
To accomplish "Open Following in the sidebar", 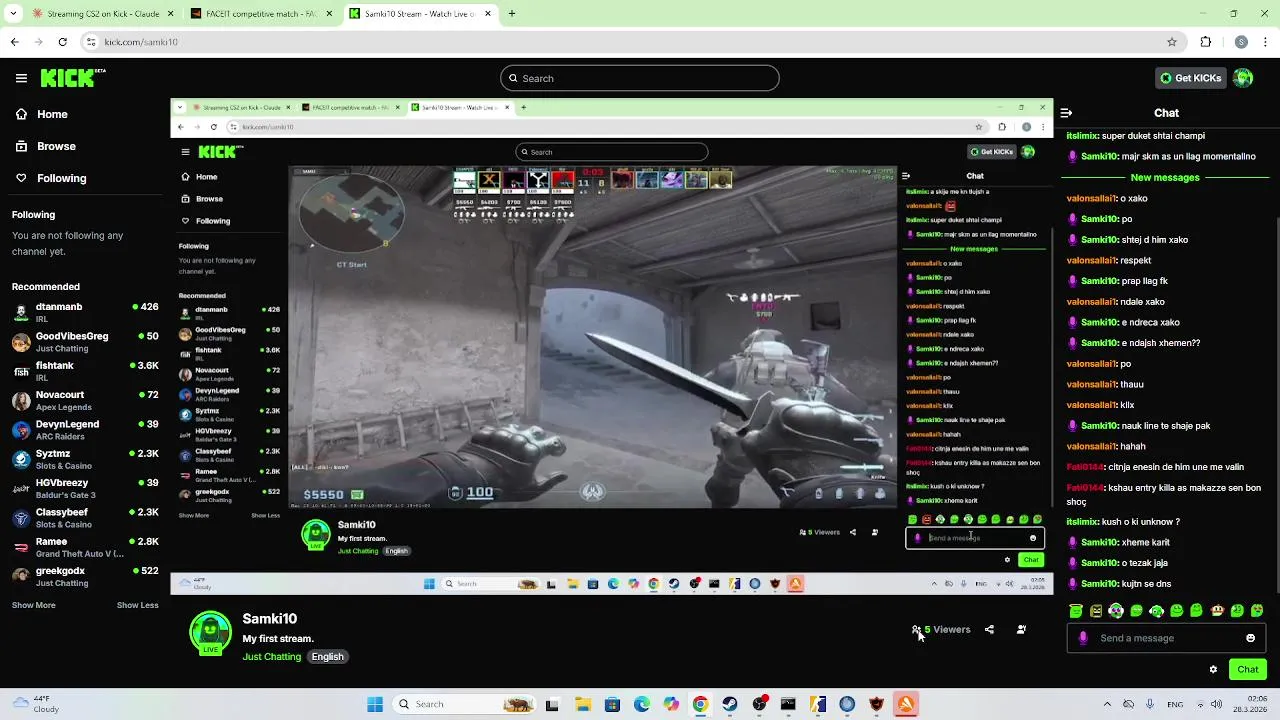I will (x=50, y=178).
